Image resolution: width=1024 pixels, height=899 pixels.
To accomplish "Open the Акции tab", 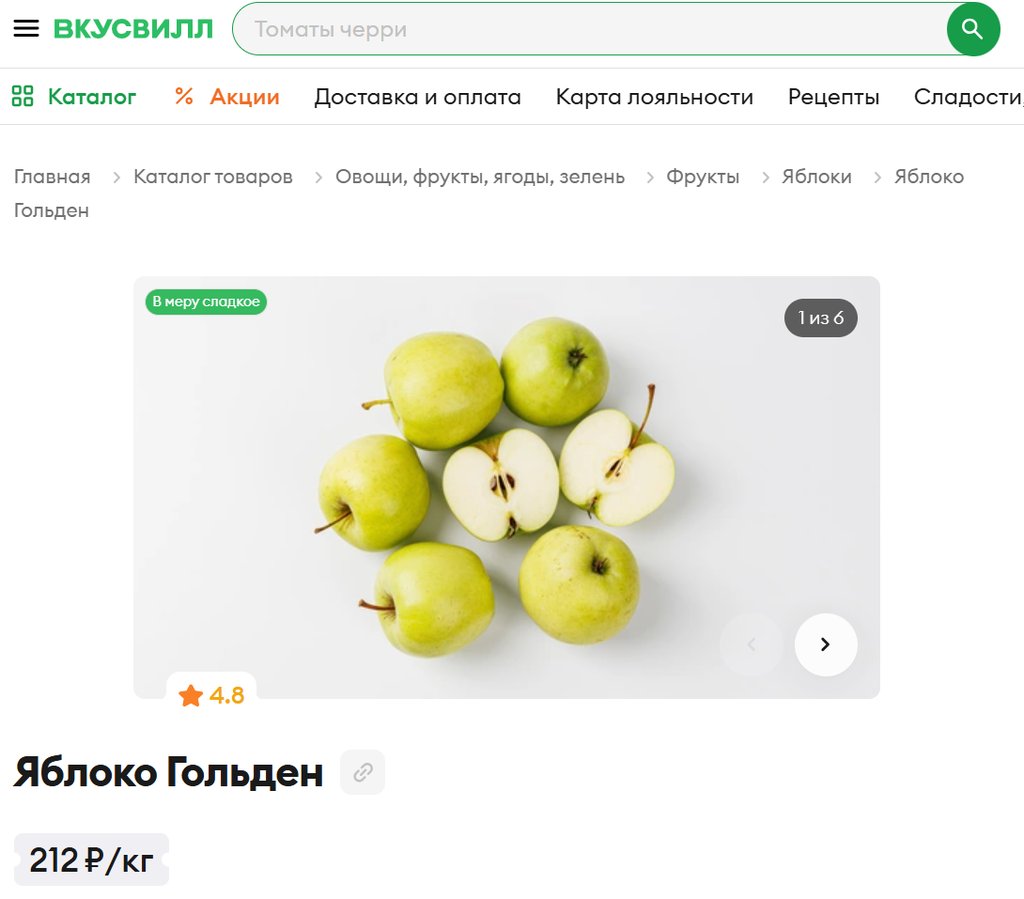I will click(244, 97).
